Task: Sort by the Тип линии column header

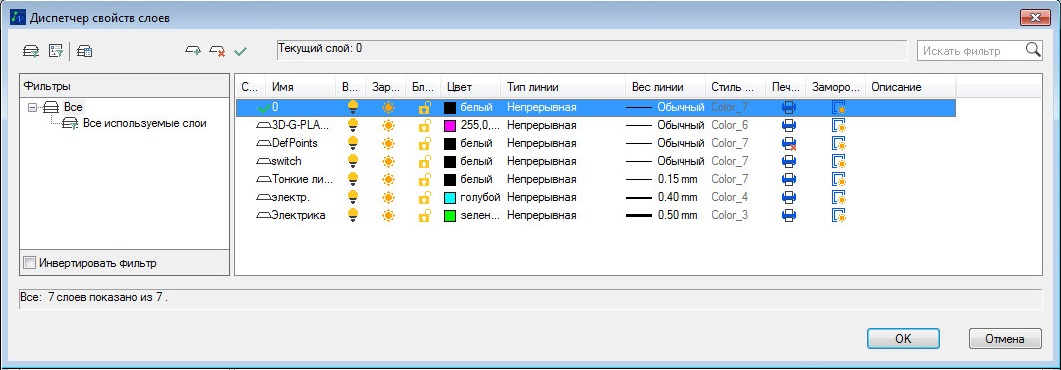Action: [x=563, y=87]
